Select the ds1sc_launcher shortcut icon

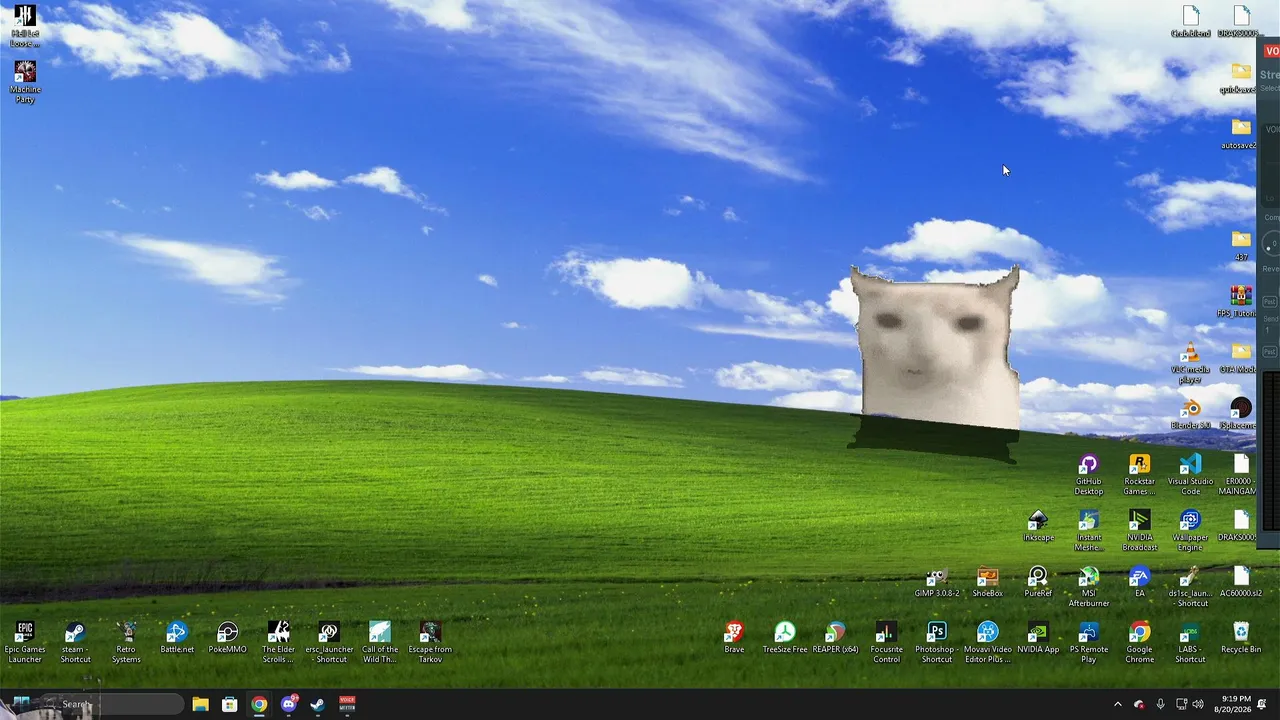pyautogui.click(x=1190, y=586)
